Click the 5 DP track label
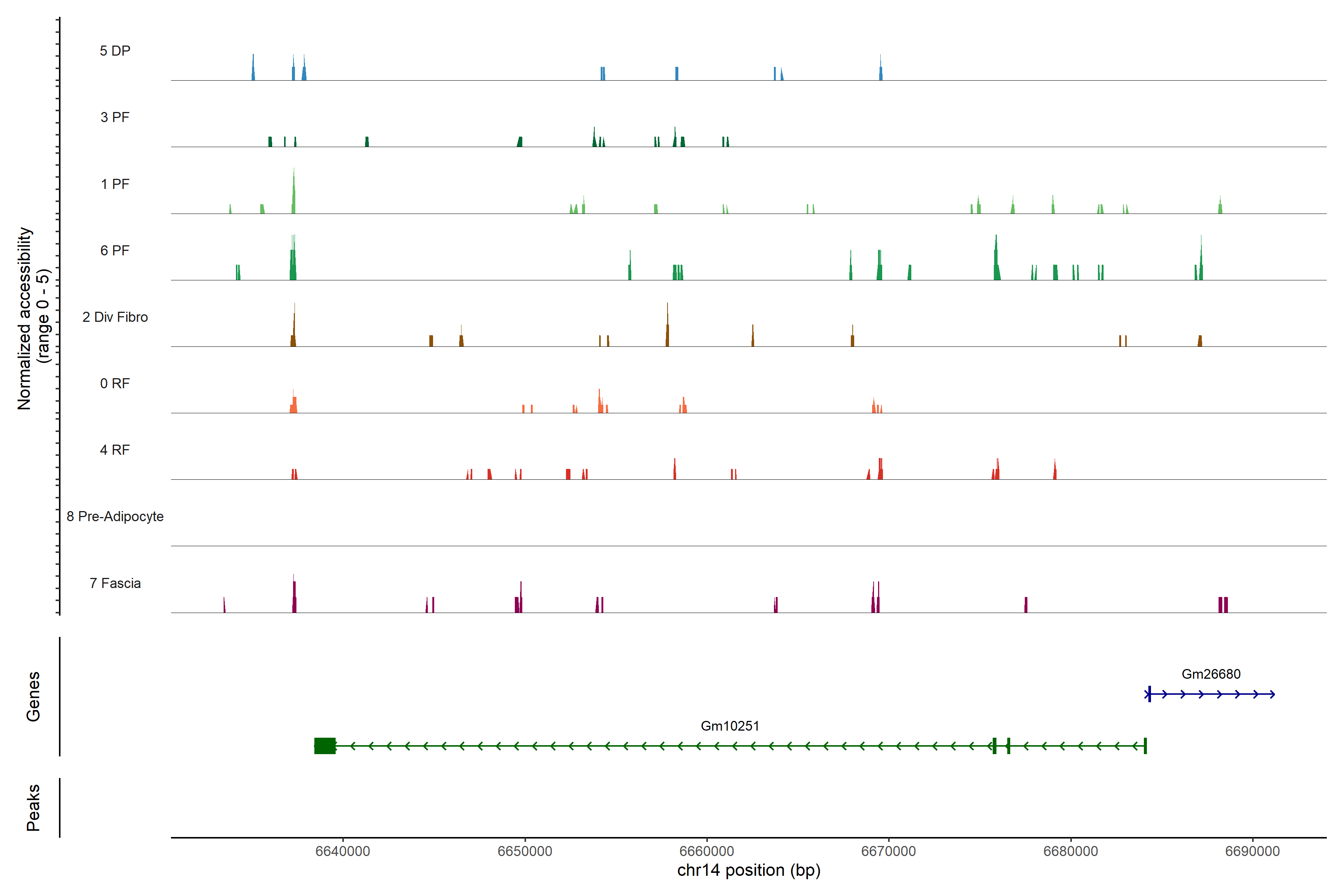Viewport: 1344px width, 896px height. [x=115, y=51]
